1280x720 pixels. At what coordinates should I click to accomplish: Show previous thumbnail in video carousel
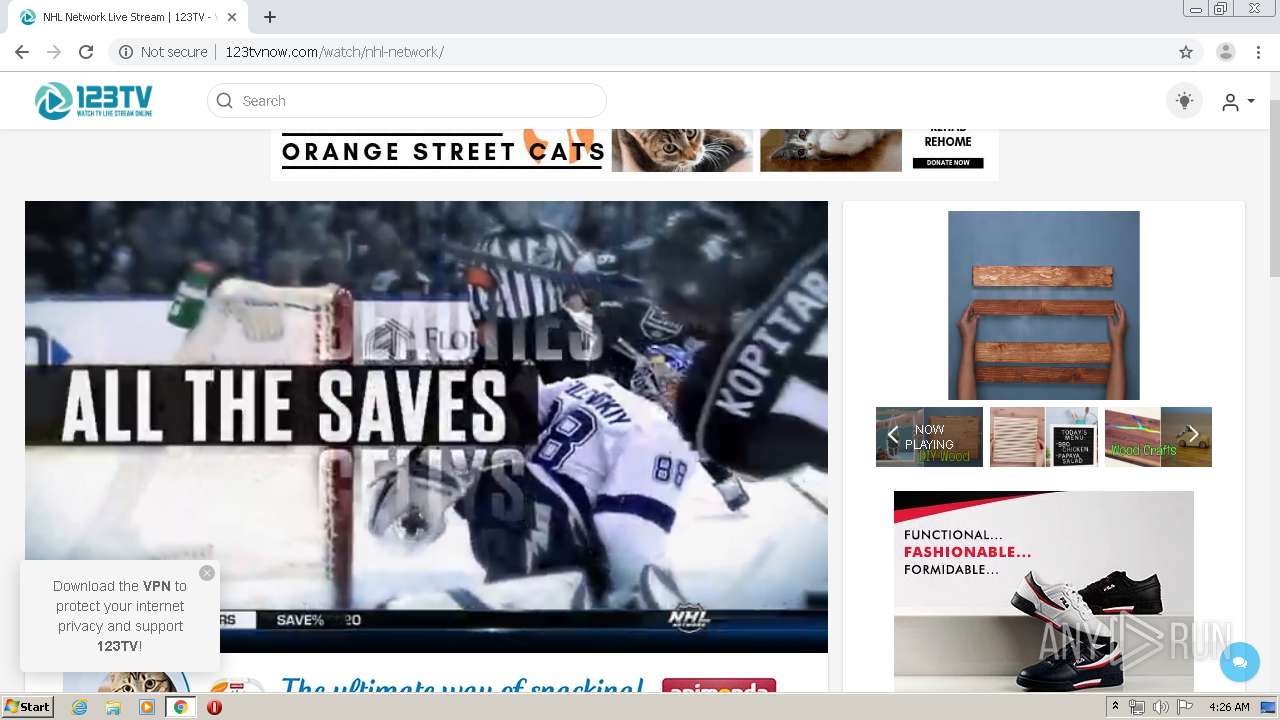(x=893, y=435)
